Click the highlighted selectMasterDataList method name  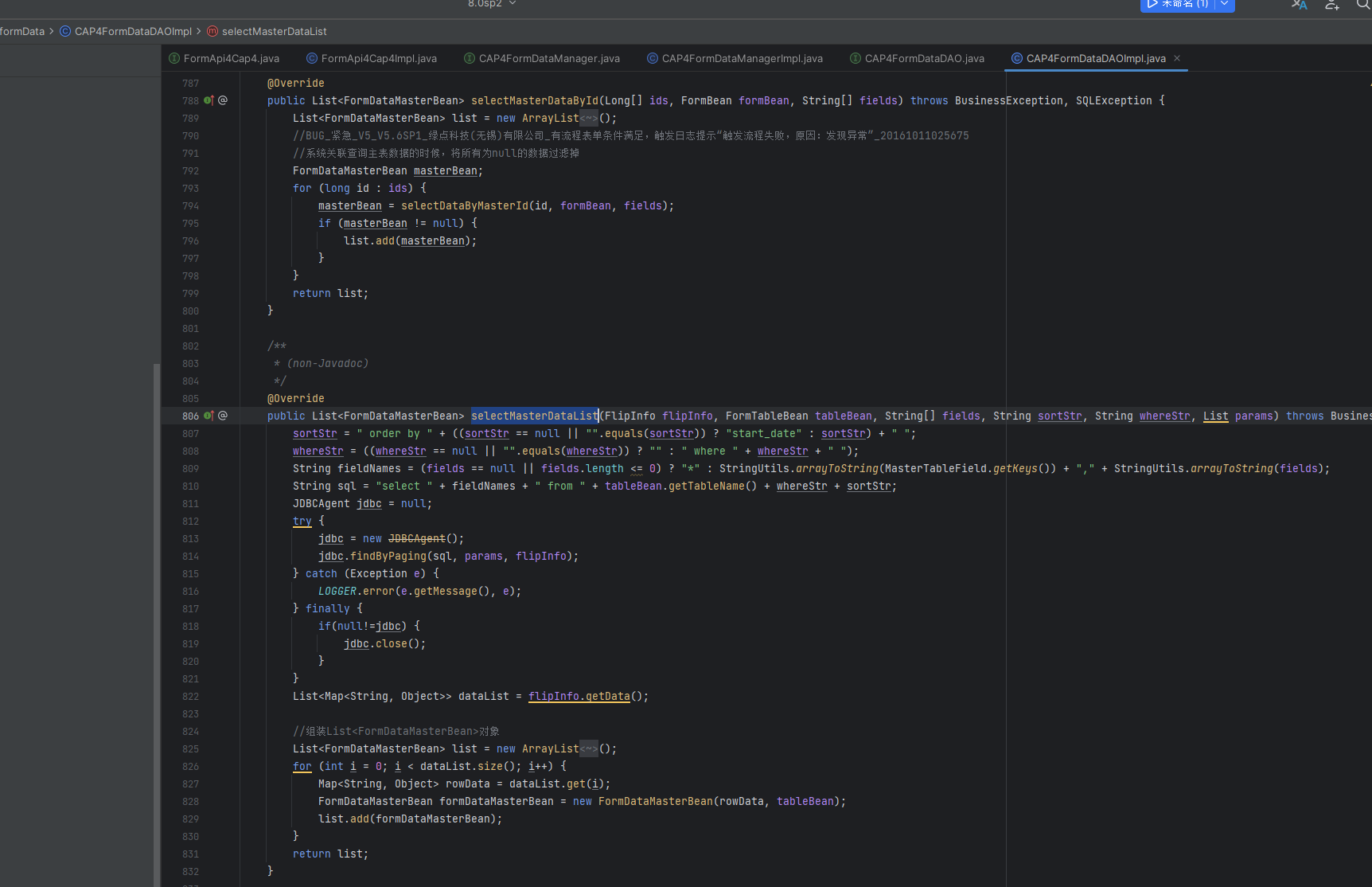click(x=535, y=416)
